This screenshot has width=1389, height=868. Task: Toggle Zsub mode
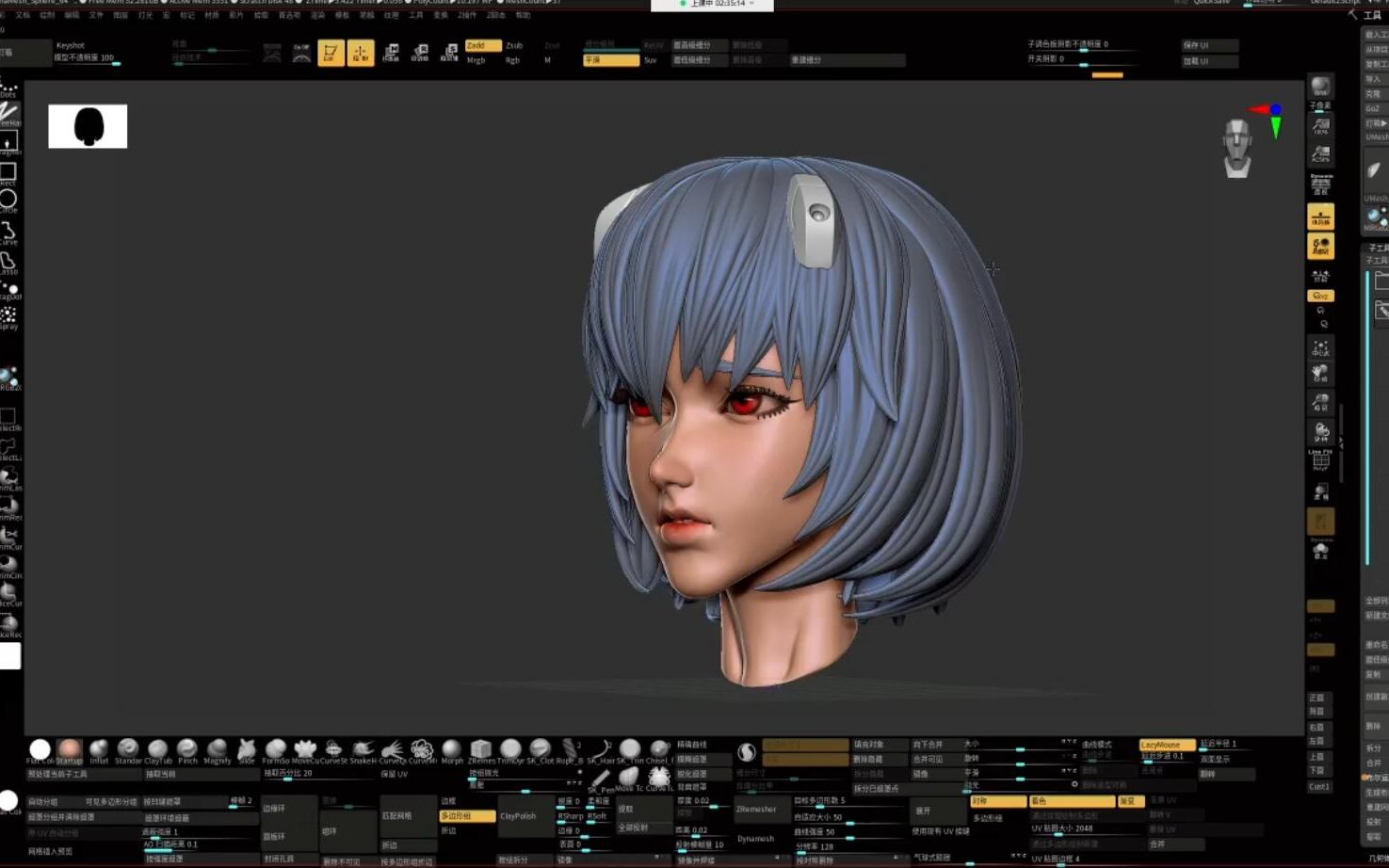(x=514, y=45)
